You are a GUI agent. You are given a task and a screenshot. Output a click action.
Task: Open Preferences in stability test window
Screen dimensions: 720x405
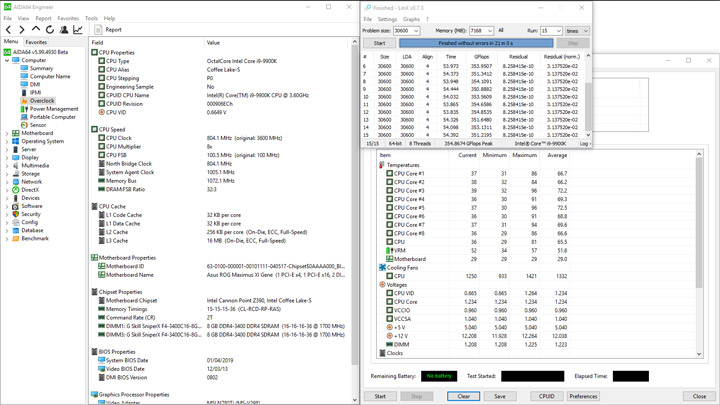click(583, 396)
